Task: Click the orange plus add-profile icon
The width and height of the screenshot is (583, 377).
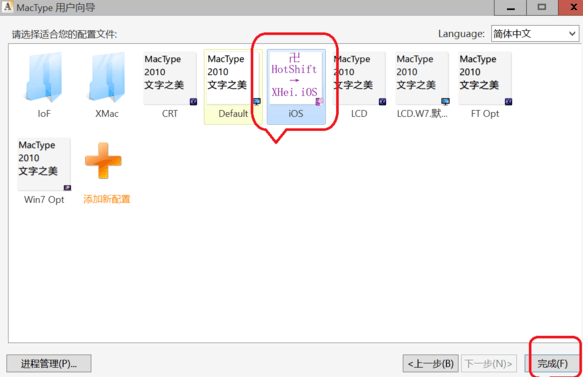Action: point(103,161)
